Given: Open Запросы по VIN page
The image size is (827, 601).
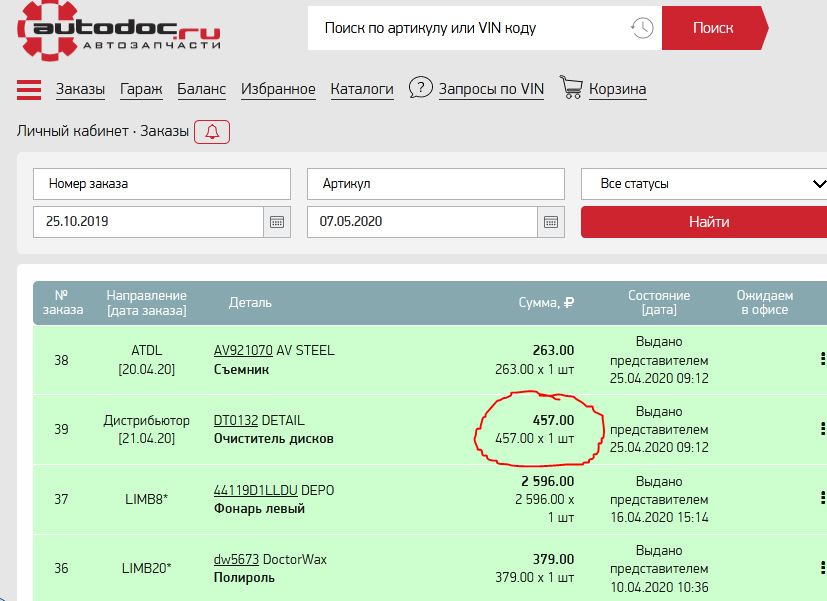Looking at the screenshot, I should tap(491, 89).
